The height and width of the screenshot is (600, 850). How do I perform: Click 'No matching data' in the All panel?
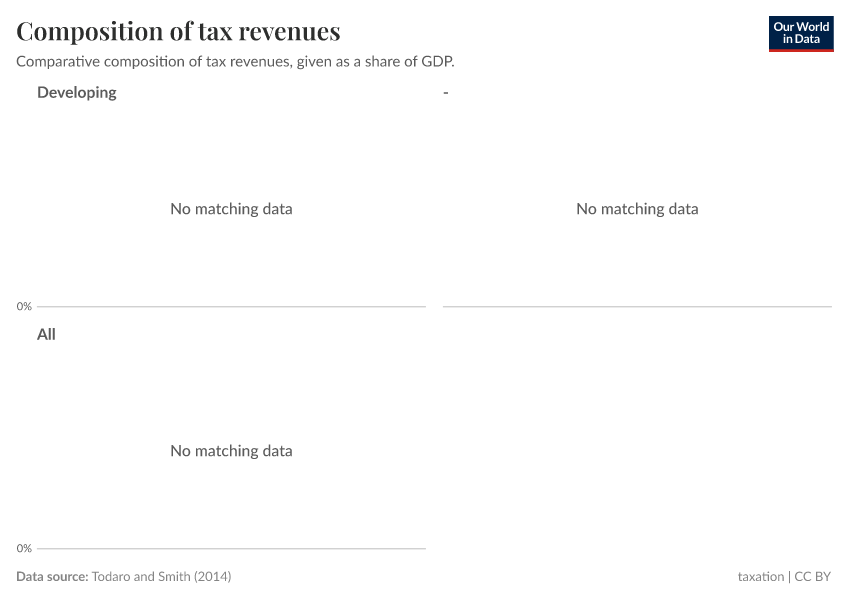tap(231, 451)
